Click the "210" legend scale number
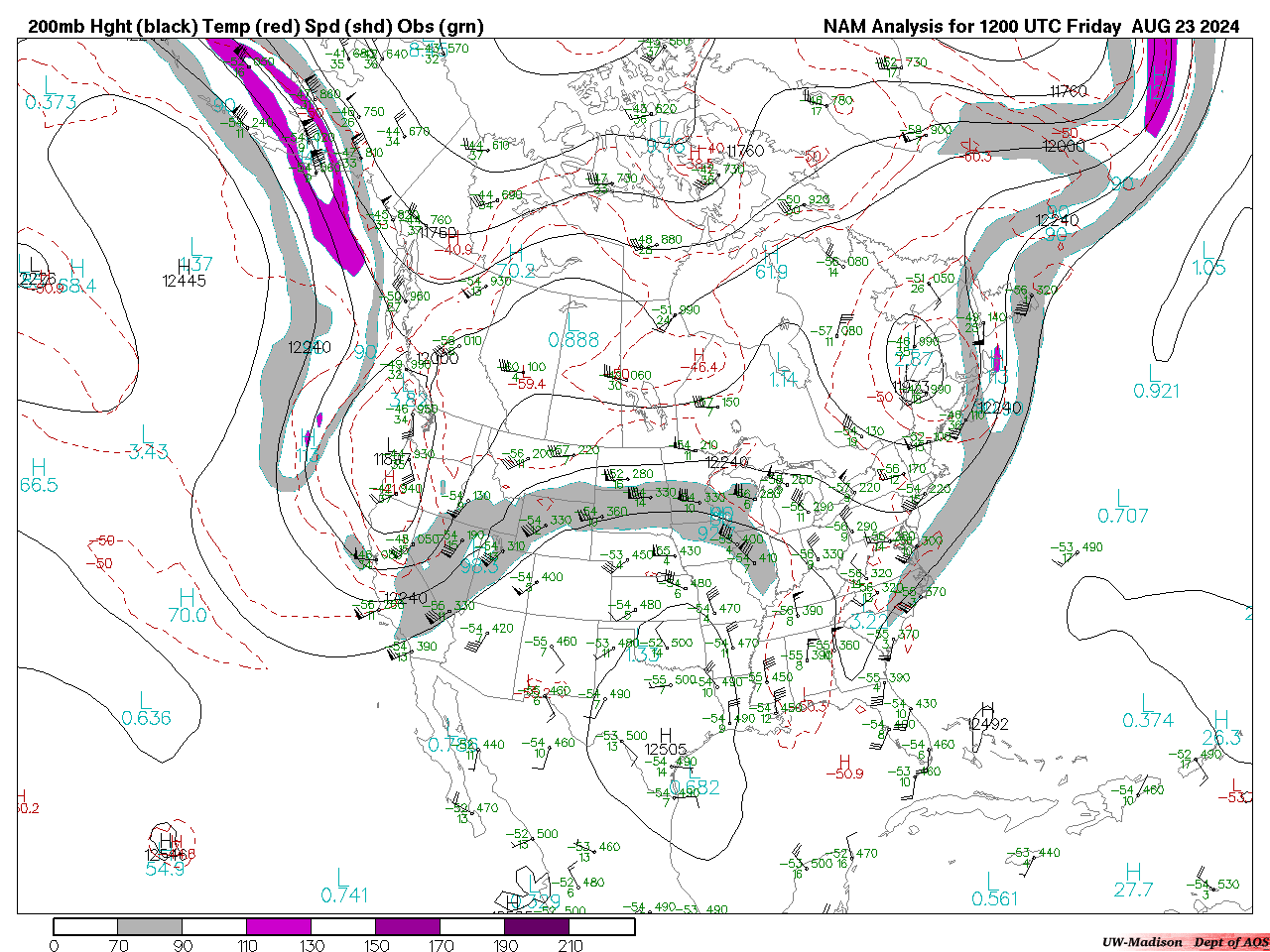Screen dimensions: 1270x952 pos(570,945)
